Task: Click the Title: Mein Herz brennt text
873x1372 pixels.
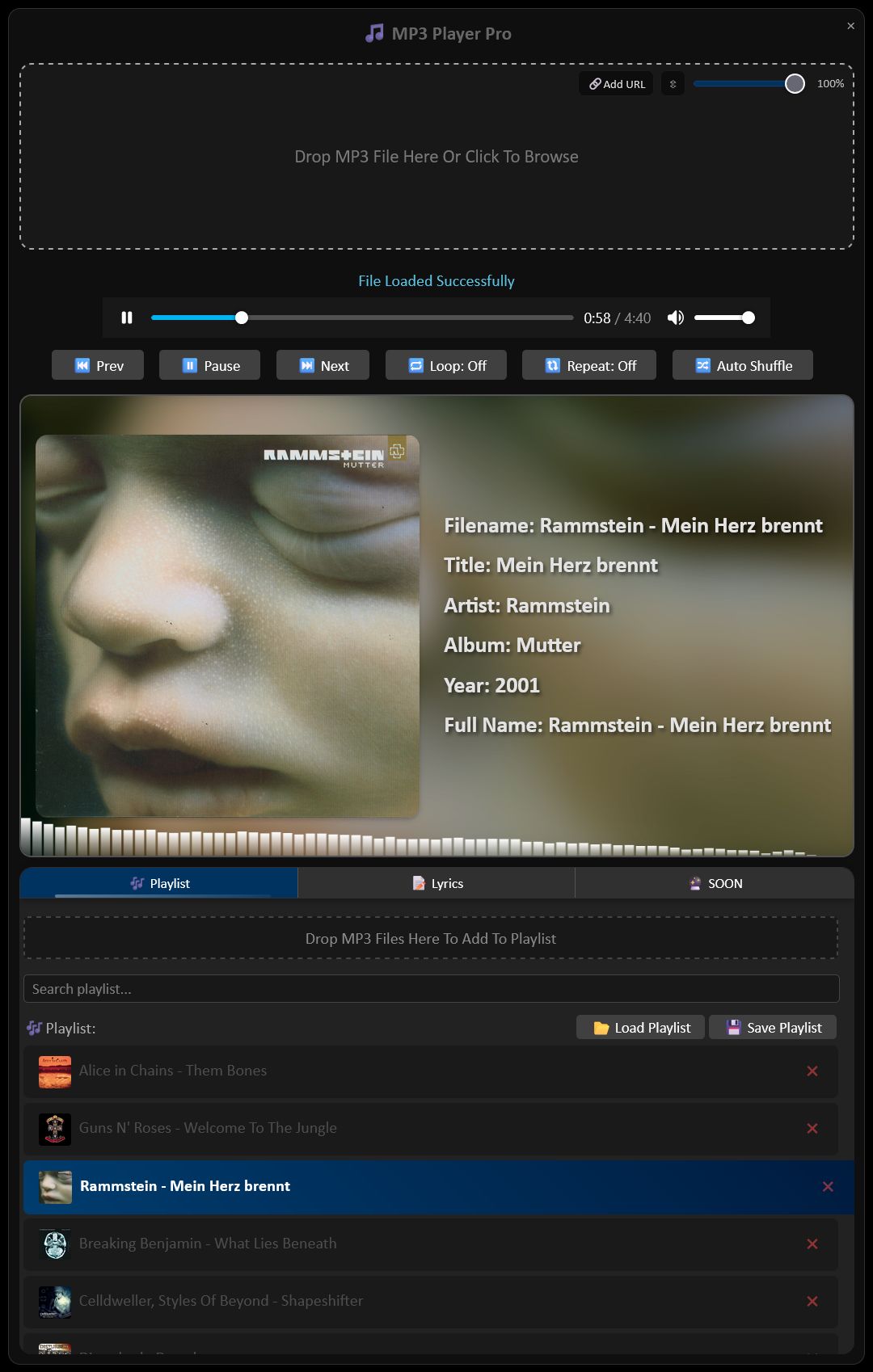Action: [550, 565]
